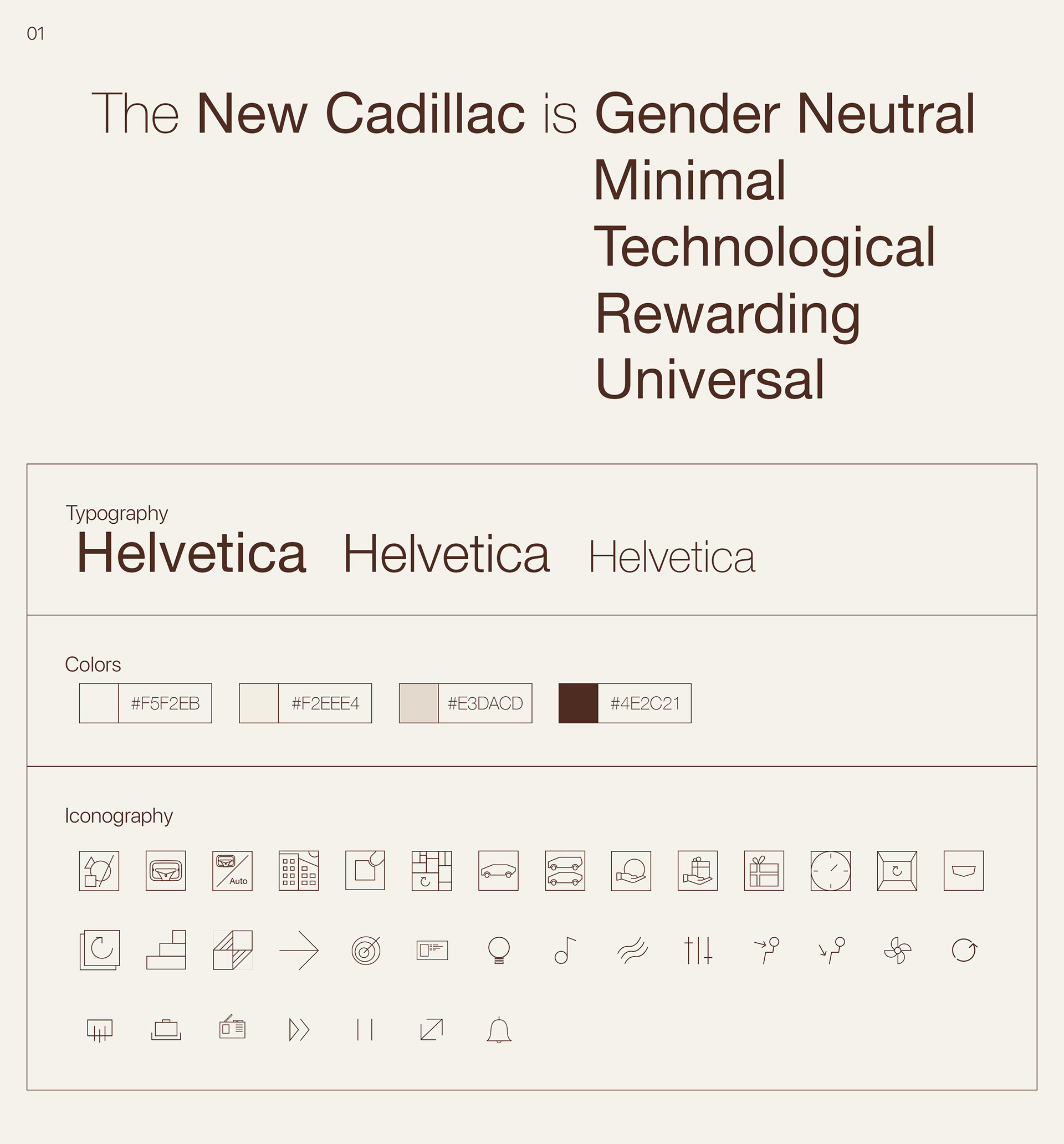The width and height of the screenshot is (1064, 1144).
Task: Click the right arrow icon
Action: tap(299, 950)
